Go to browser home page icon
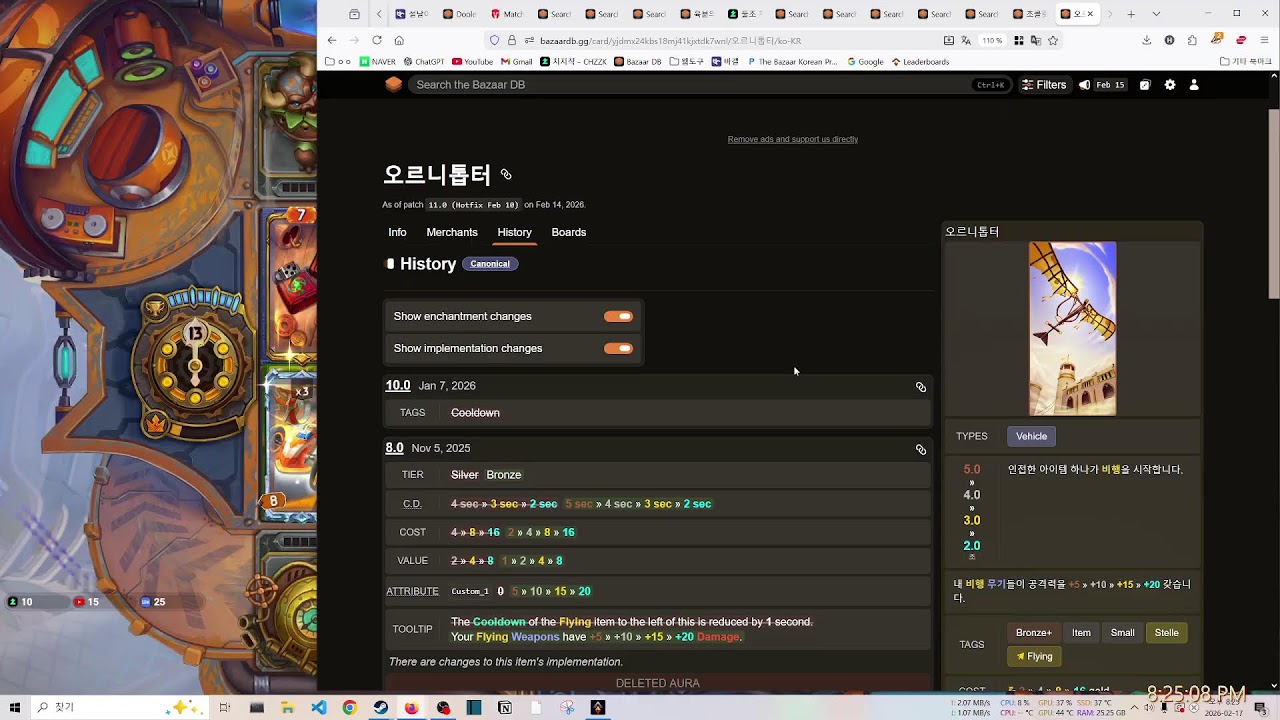Viewport: 1280px width, 720px height. click(399, 40)
